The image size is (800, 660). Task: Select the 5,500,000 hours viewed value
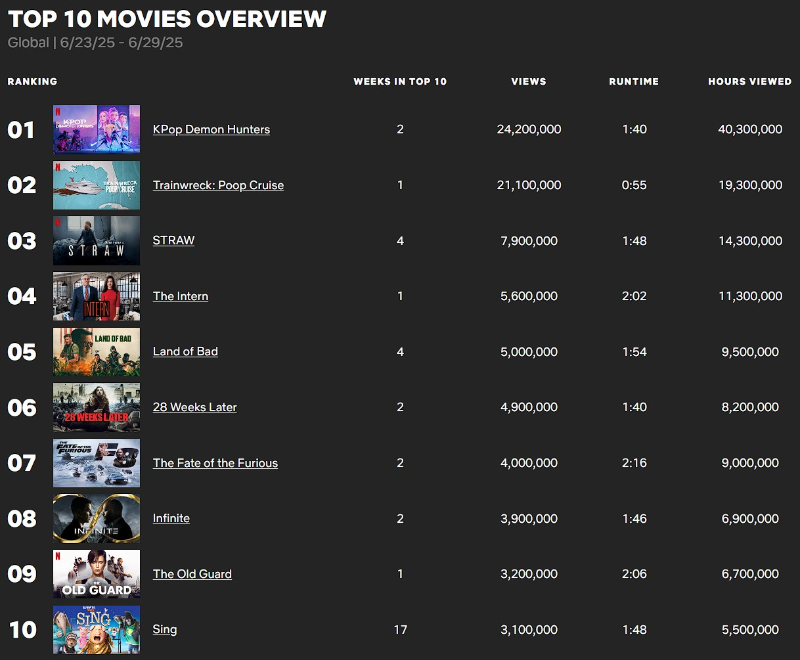(750, 630)
